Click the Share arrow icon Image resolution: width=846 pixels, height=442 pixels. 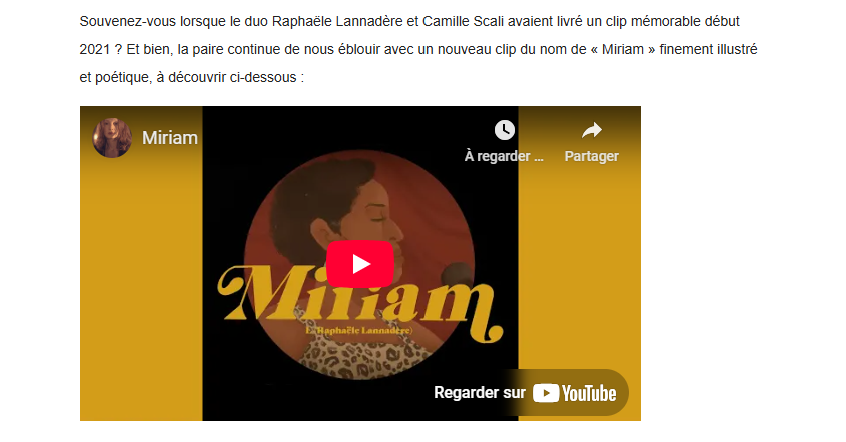click(x=592, y=130)
